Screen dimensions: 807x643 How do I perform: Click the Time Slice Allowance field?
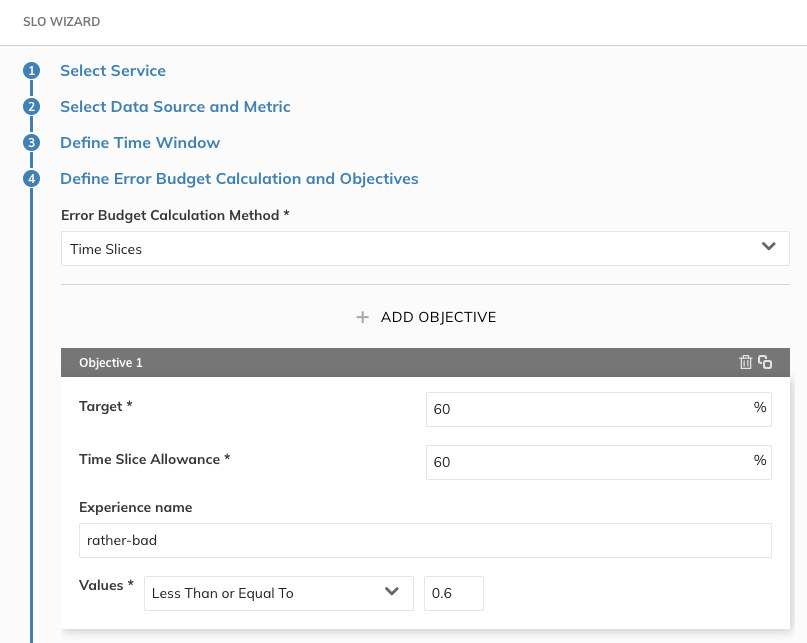590,462
